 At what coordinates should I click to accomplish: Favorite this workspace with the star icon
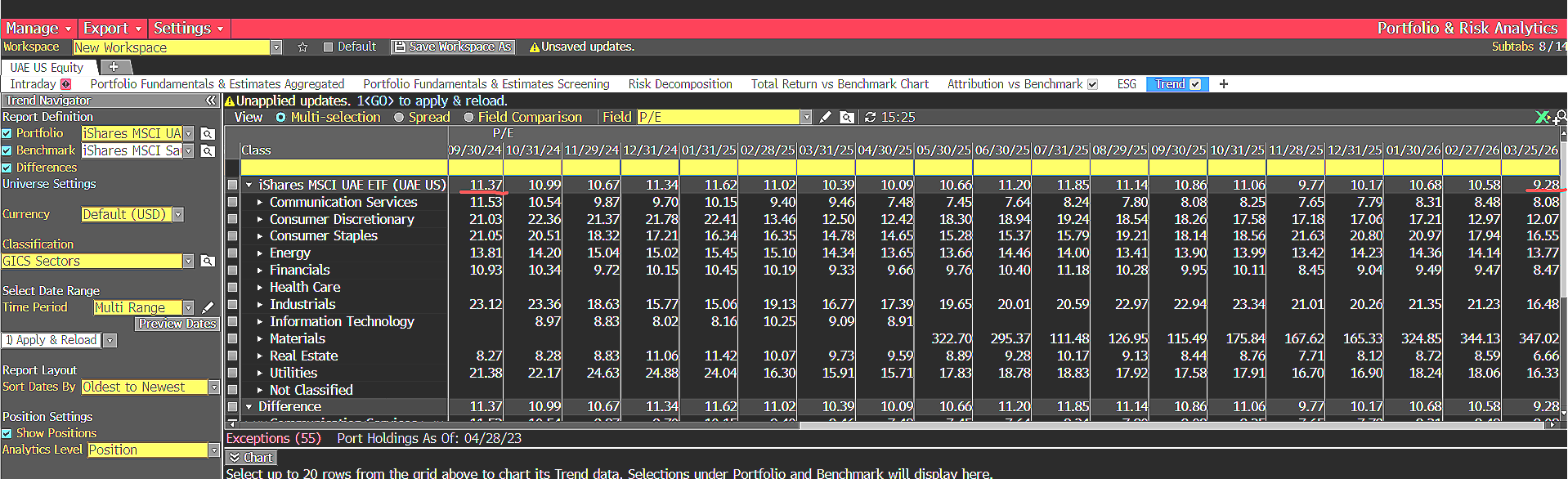pos(302,47)
